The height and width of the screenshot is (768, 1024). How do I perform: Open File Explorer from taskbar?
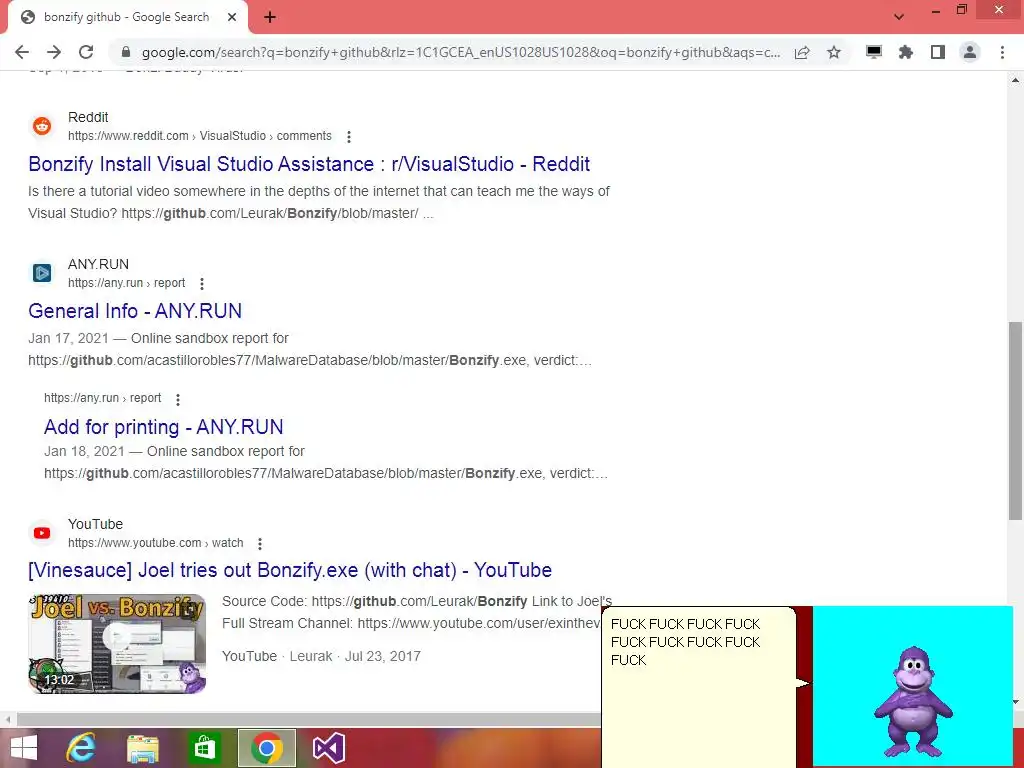click(142, 748)
